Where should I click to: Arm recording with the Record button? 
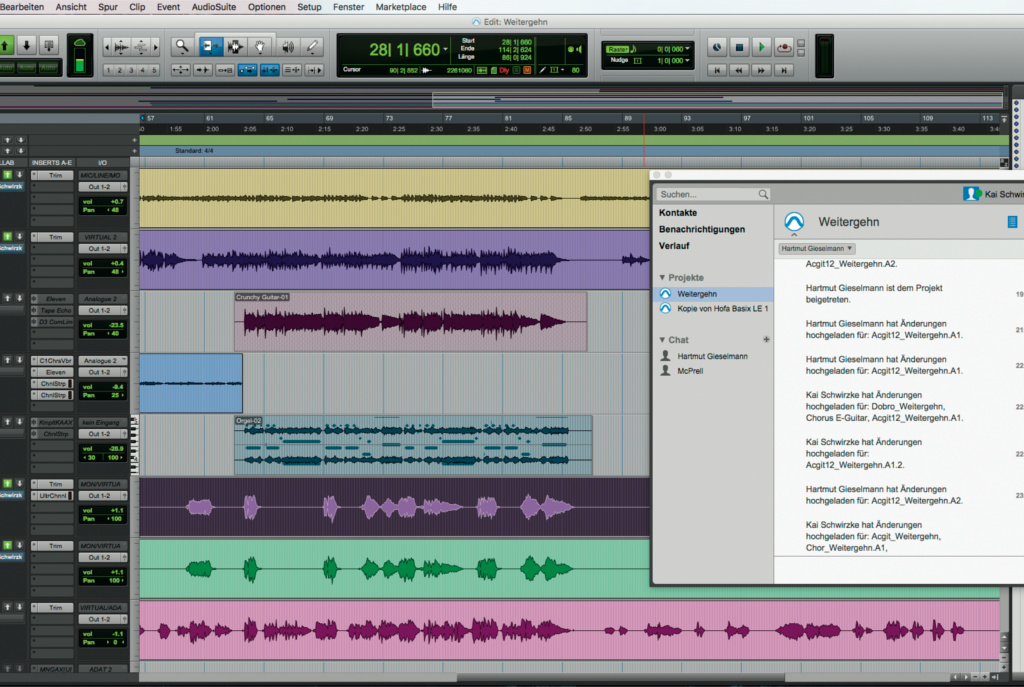point(784,47)
